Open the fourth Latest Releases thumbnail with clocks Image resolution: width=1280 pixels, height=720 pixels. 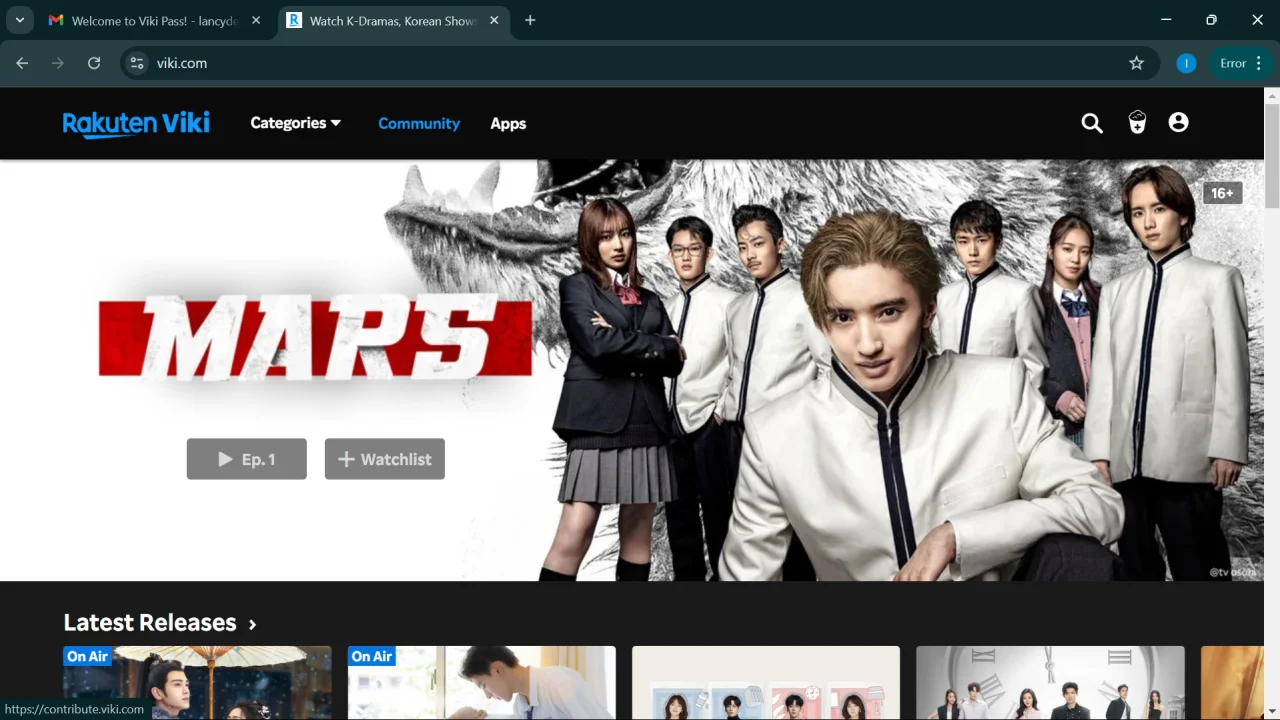[1050, 683]
